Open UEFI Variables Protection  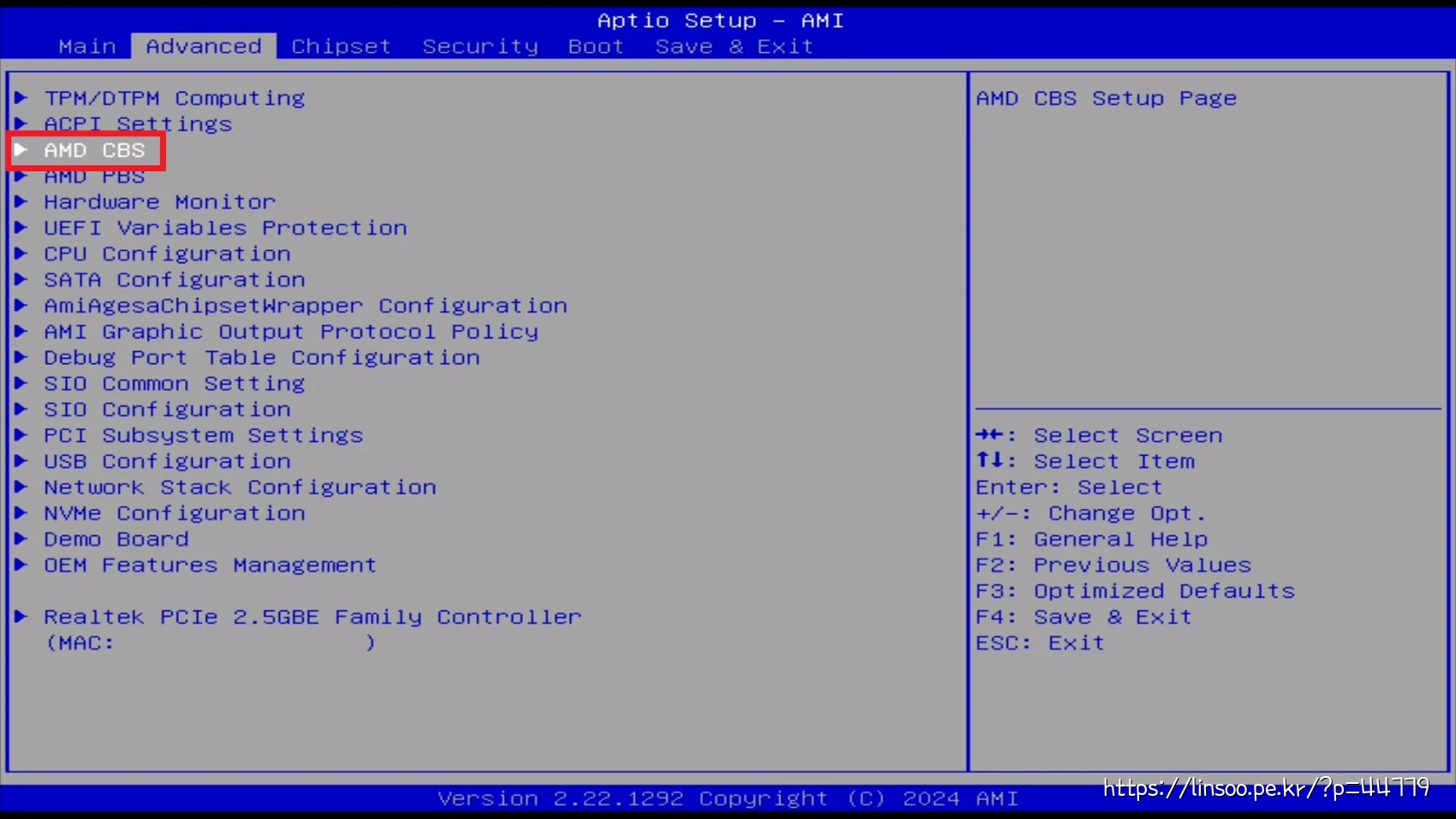pos(225,228)
